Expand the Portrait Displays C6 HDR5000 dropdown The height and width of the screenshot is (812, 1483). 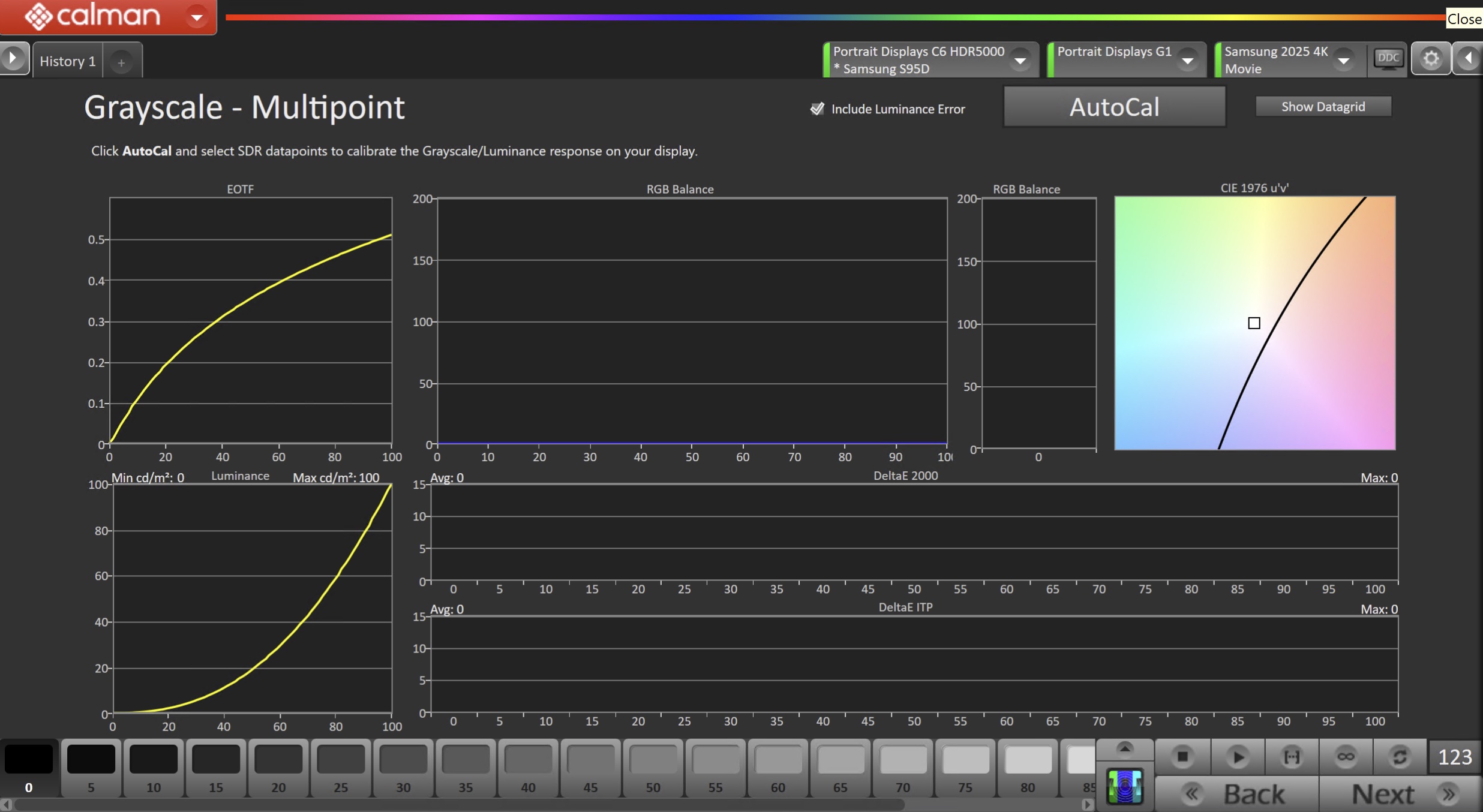click(x=1020, y=60)
